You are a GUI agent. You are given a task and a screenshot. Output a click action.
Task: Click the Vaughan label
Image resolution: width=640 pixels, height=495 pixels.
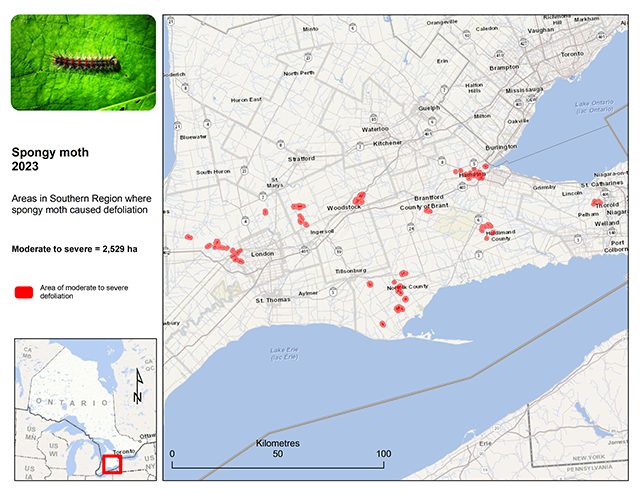(x=541, y=30)
